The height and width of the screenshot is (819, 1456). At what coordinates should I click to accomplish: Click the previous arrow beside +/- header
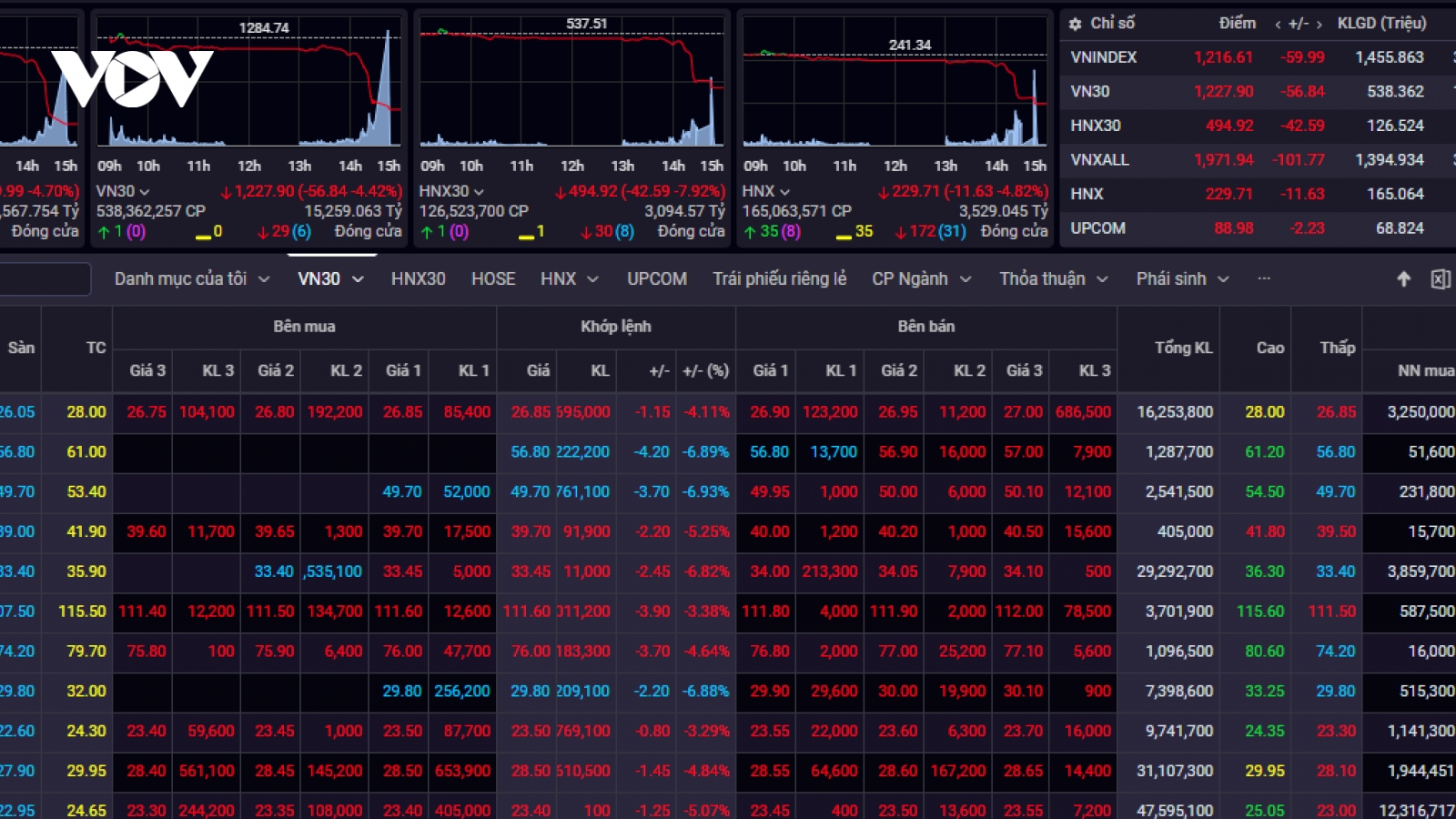pyautogui.click(x=1278, y=25)
